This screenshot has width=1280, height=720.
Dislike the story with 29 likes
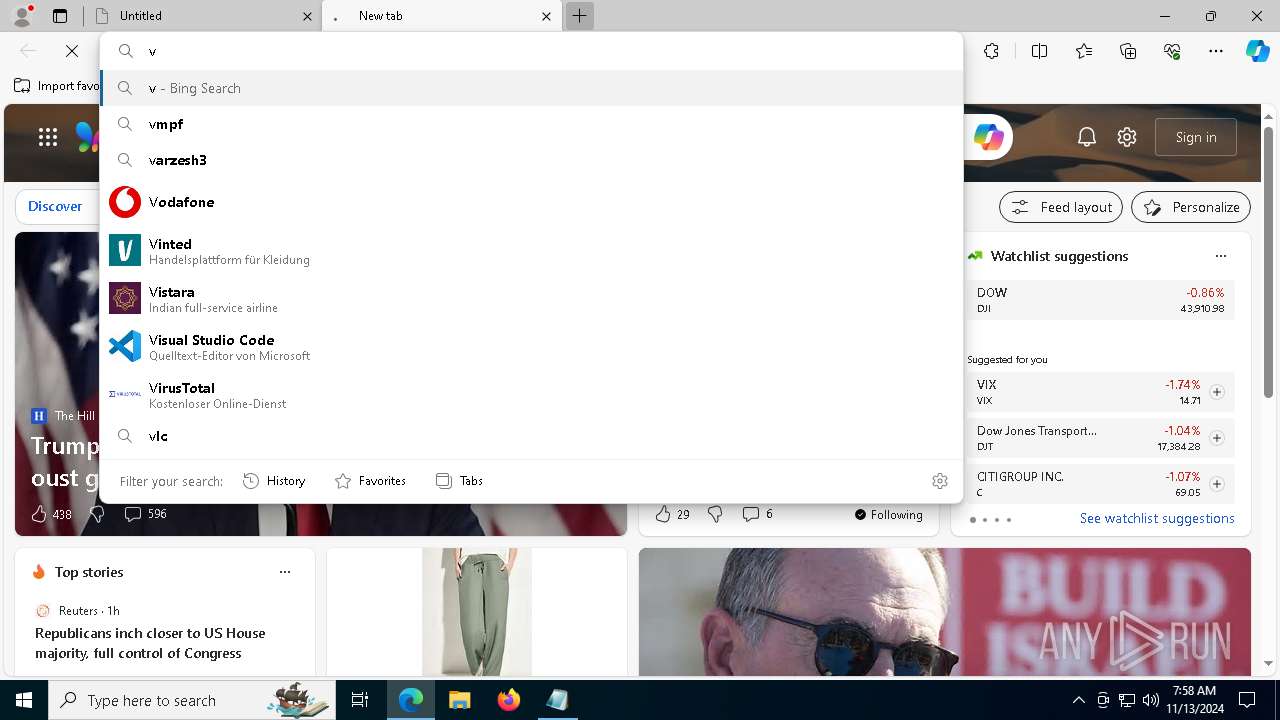coord(715,514)
